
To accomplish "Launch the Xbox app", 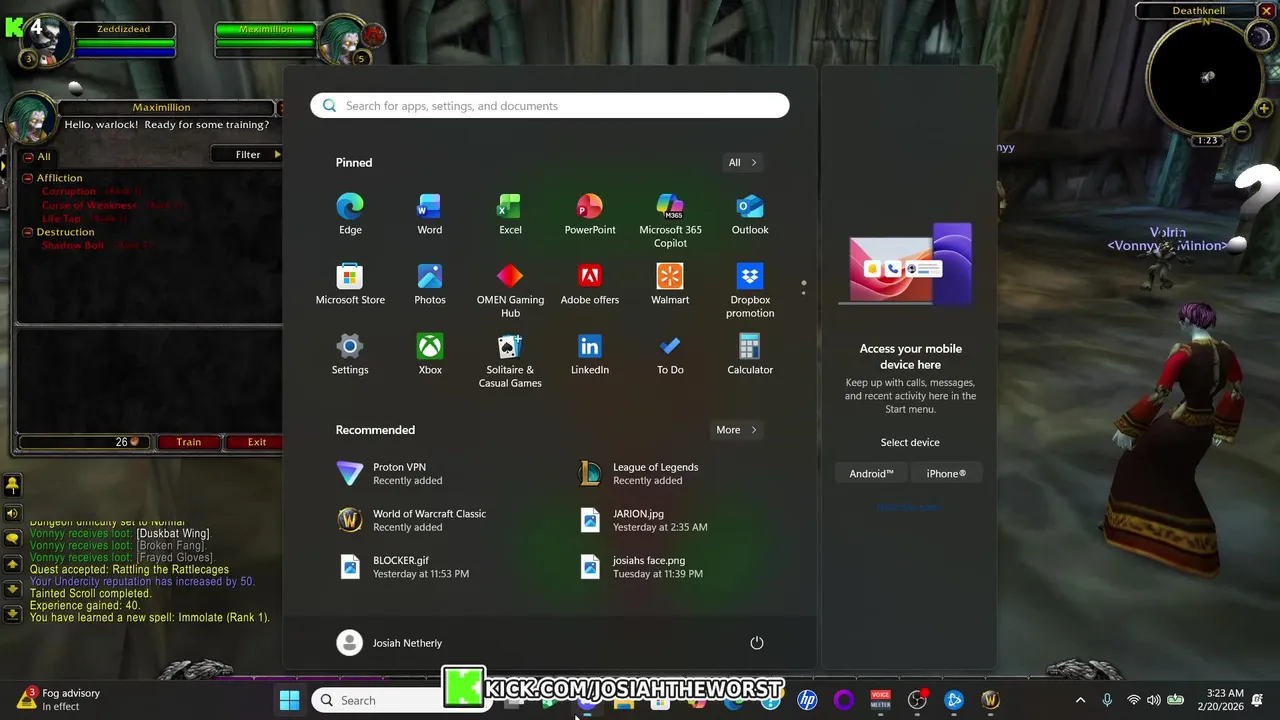I will pos(430,354).
